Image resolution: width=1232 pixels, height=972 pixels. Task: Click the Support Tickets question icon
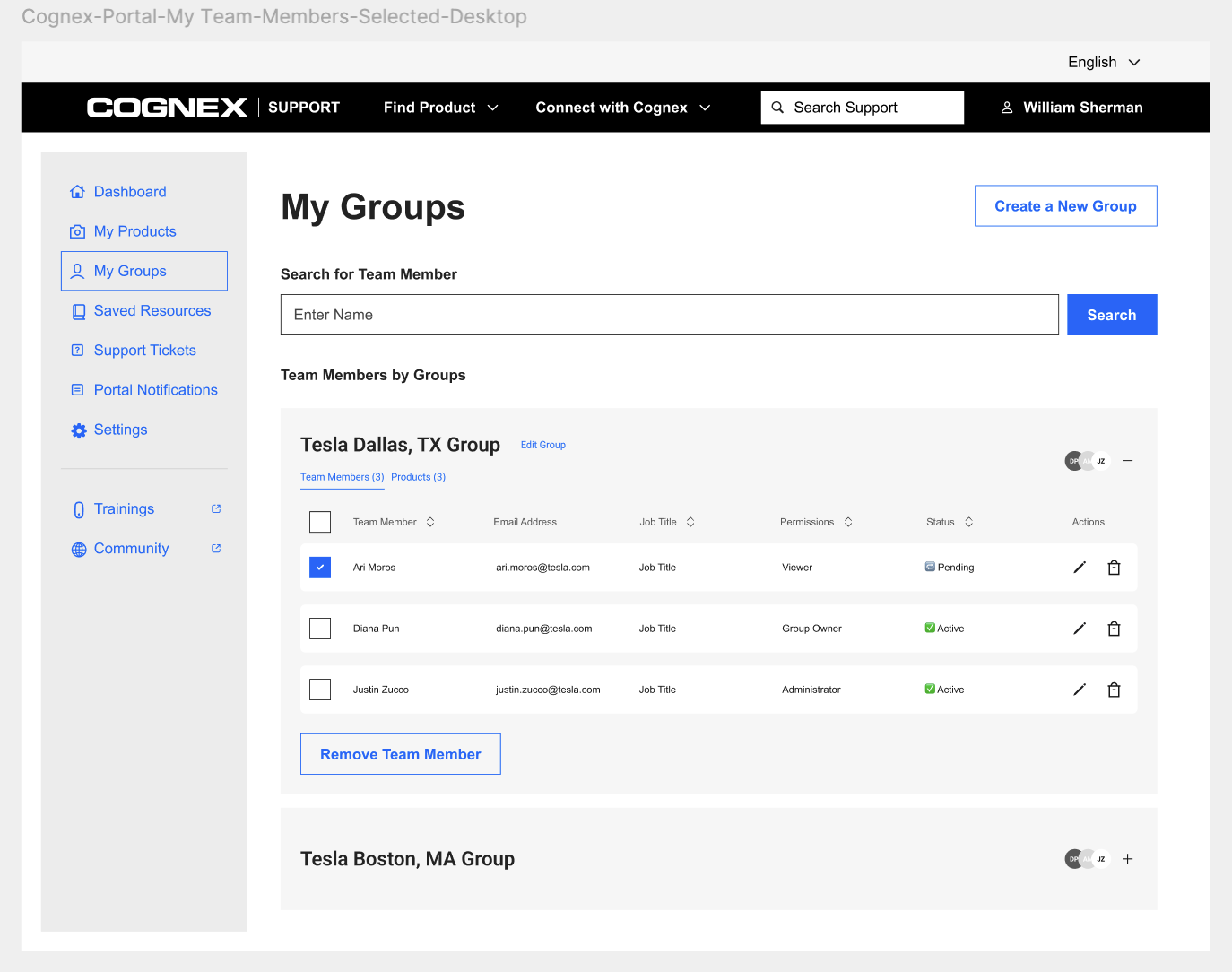tap(78, 351)
